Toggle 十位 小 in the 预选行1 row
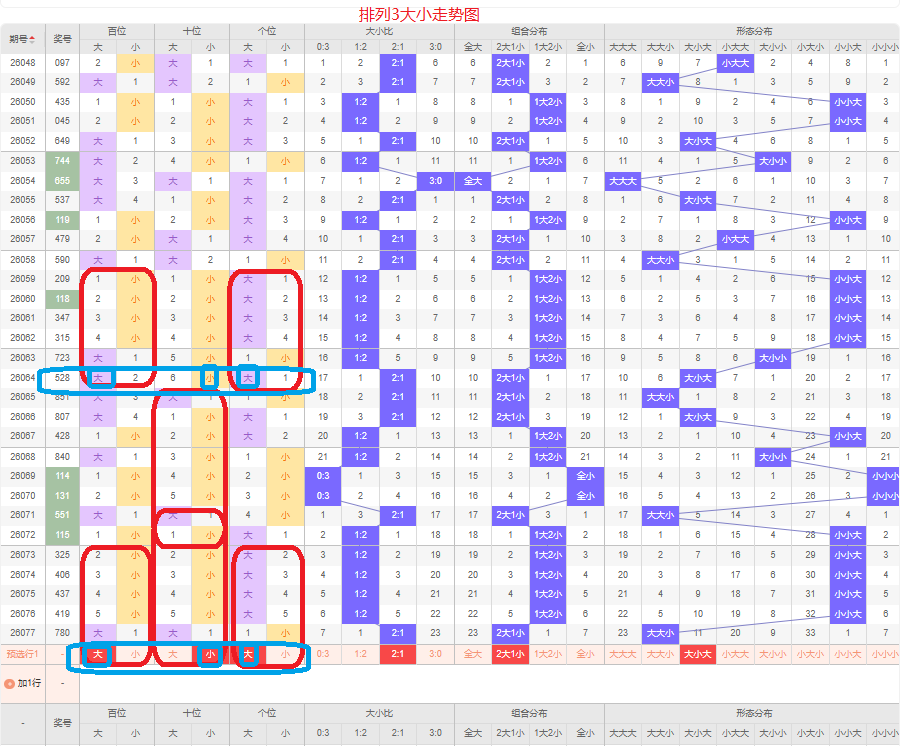 (x=210, y=655)
